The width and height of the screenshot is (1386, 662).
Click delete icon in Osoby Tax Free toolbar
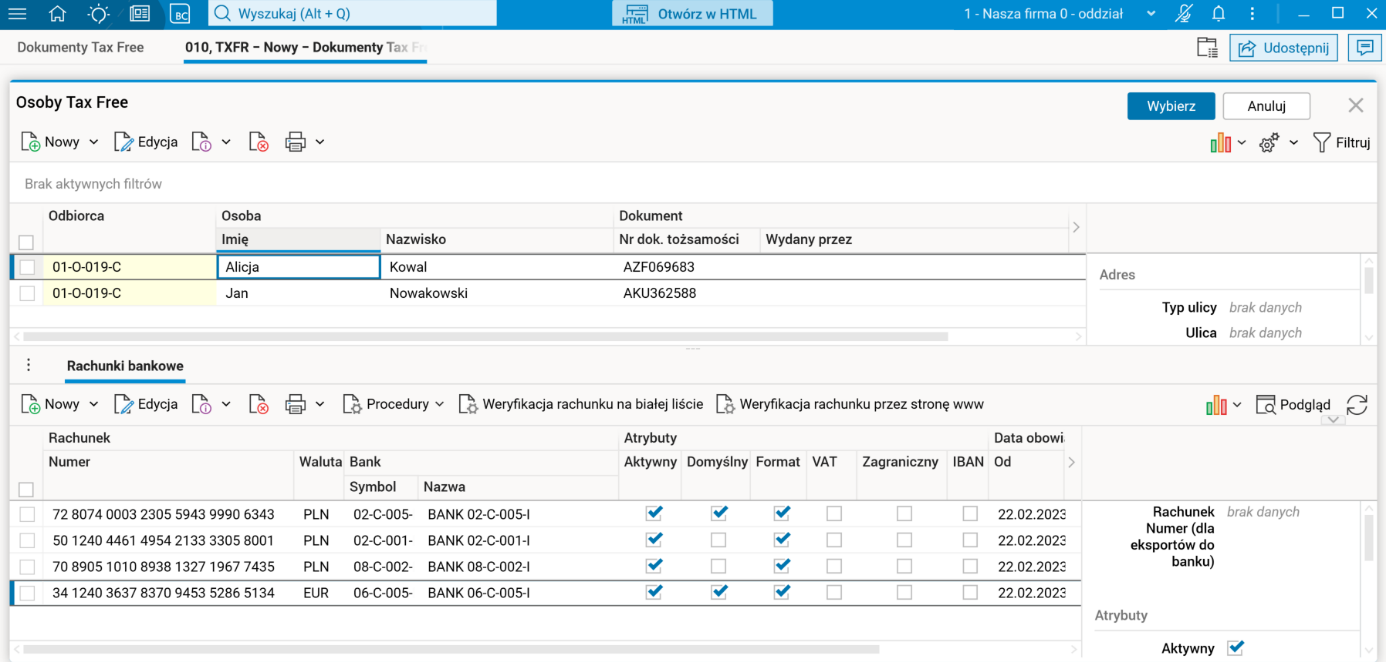[x=259, y=142]
